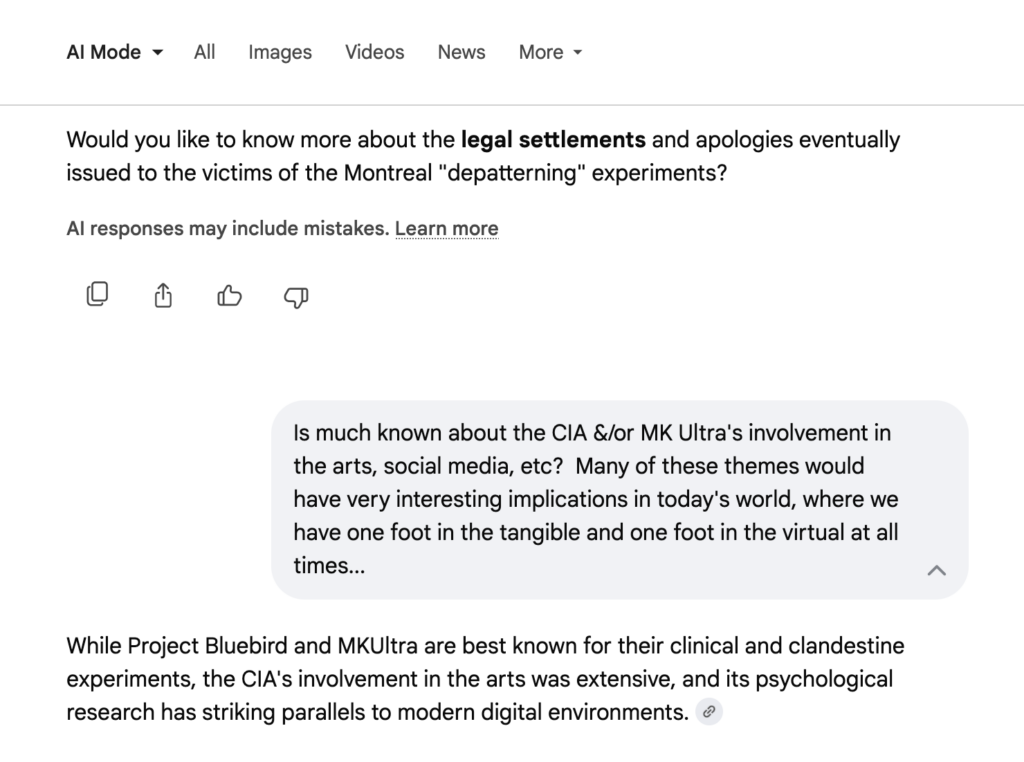
Task: Give the response a thumbs down
Action: pos(297,296)
